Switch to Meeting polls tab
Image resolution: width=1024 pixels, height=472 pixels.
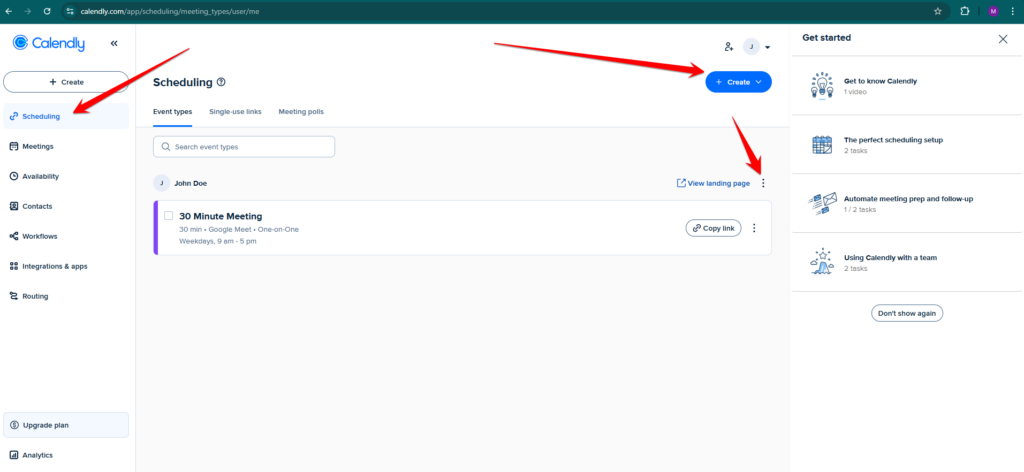[301, 111]
